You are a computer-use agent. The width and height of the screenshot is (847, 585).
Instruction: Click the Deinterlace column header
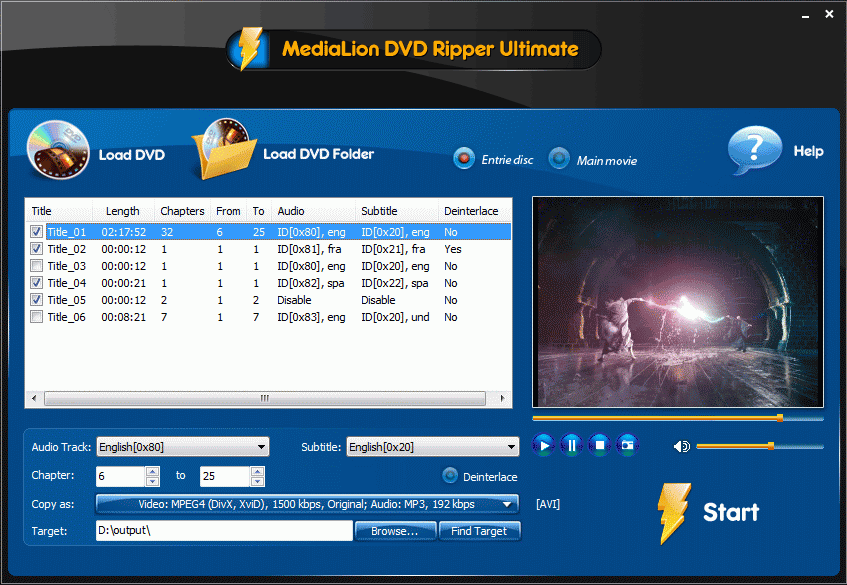coord(471,211)
